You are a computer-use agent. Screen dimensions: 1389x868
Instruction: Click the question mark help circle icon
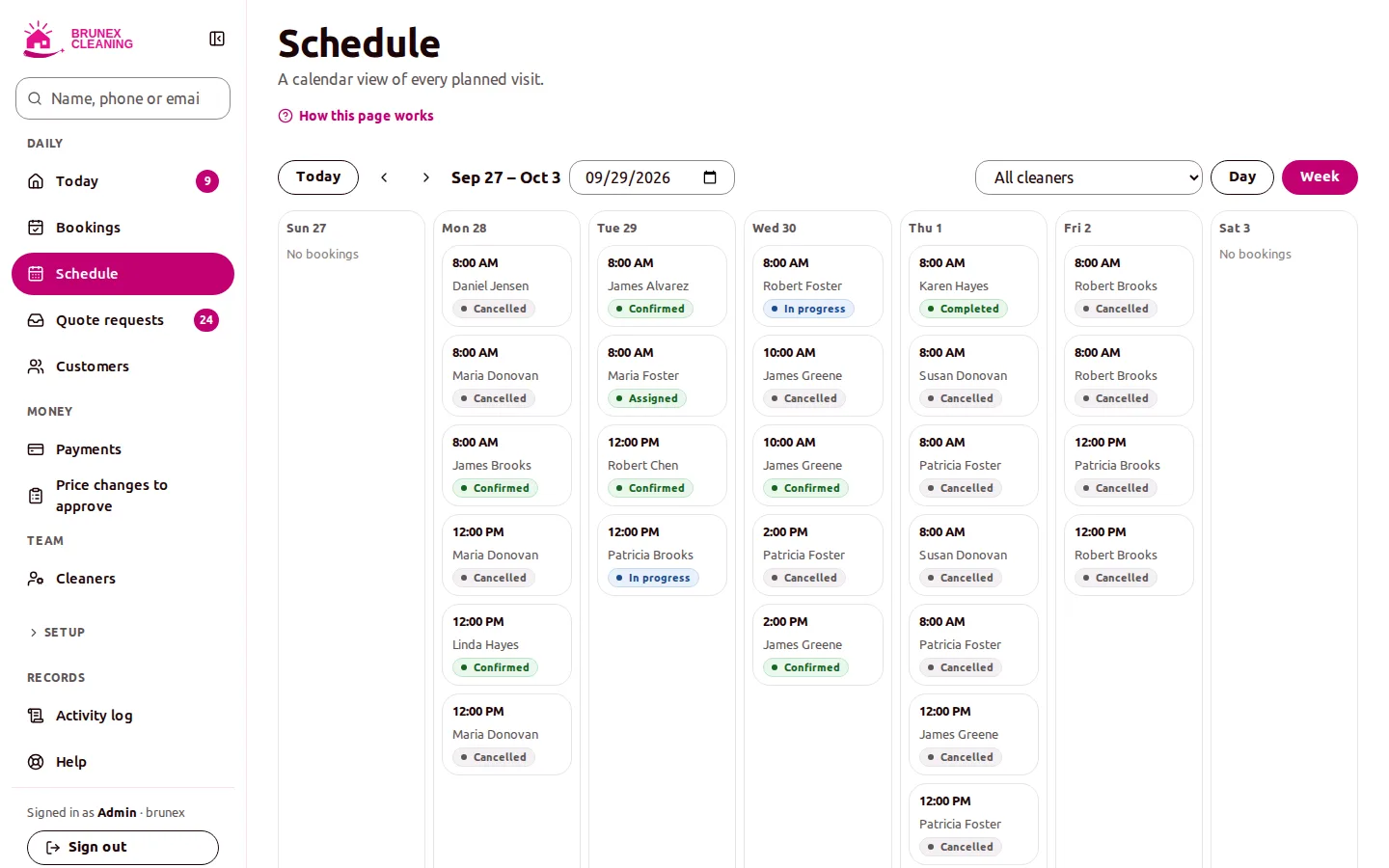coord(286,116)
